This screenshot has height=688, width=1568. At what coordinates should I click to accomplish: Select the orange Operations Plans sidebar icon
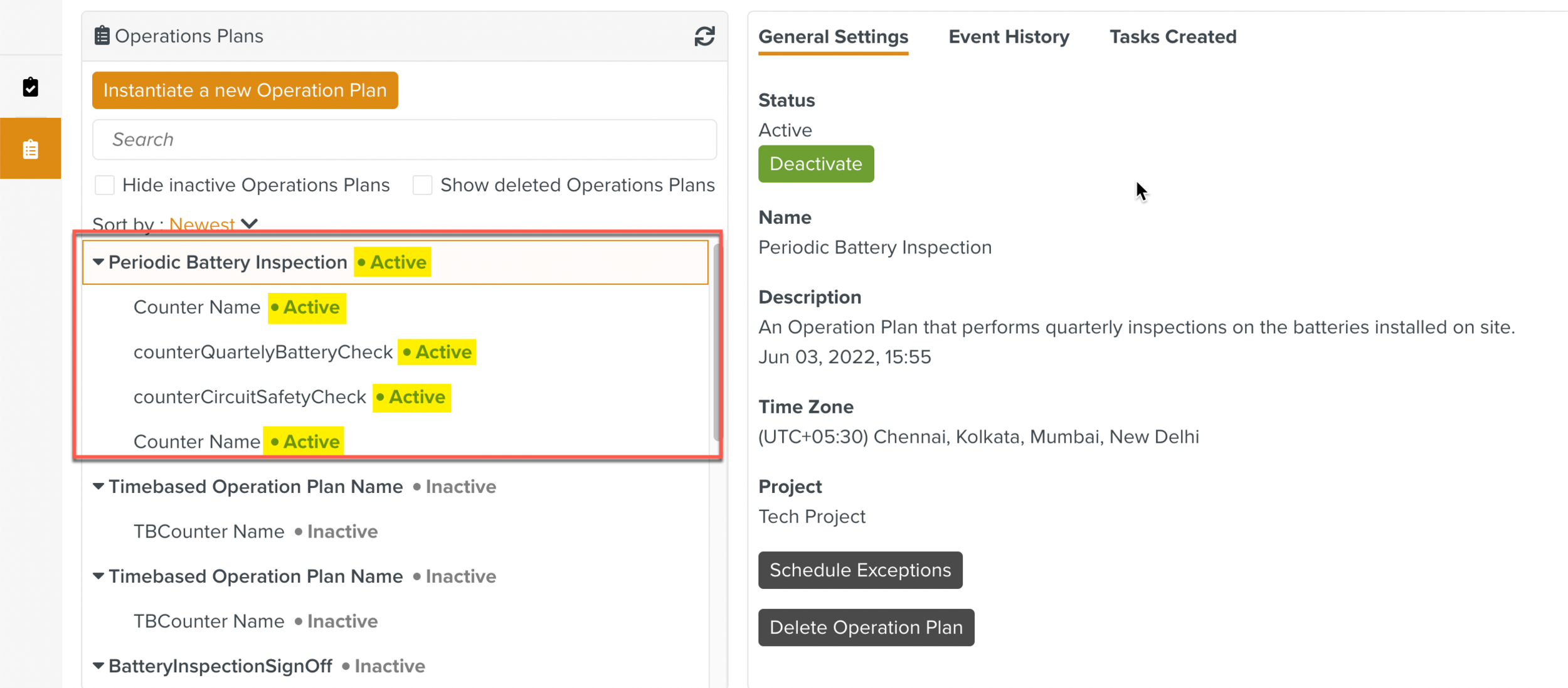[30, 149]
